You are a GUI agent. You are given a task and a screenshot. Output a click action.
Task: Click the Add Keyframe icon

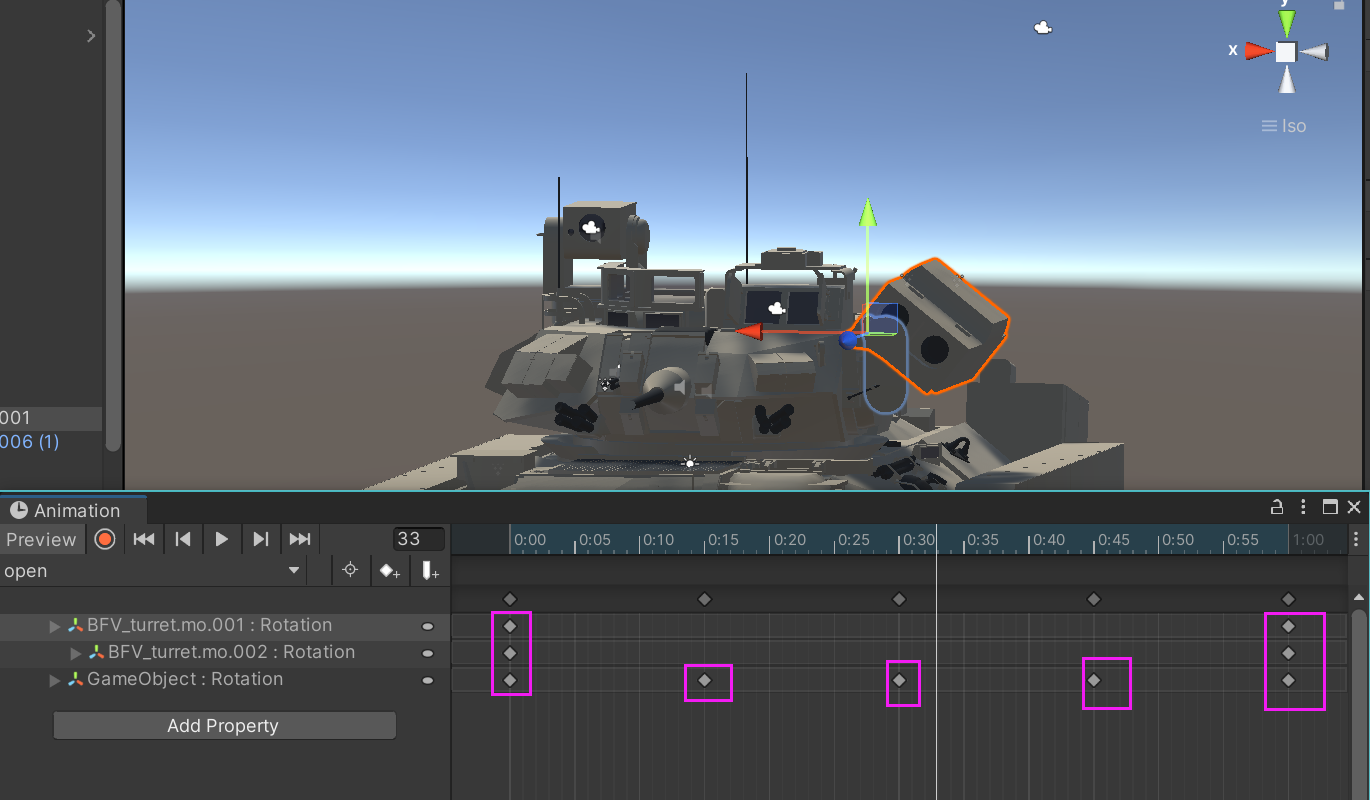[389, 571]
